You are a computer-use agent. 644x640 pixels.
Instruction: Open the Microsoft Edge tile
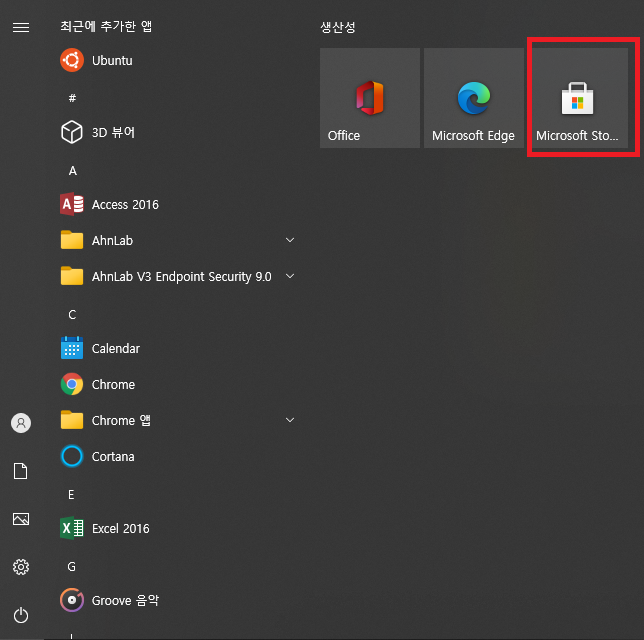tap(474, 98)
